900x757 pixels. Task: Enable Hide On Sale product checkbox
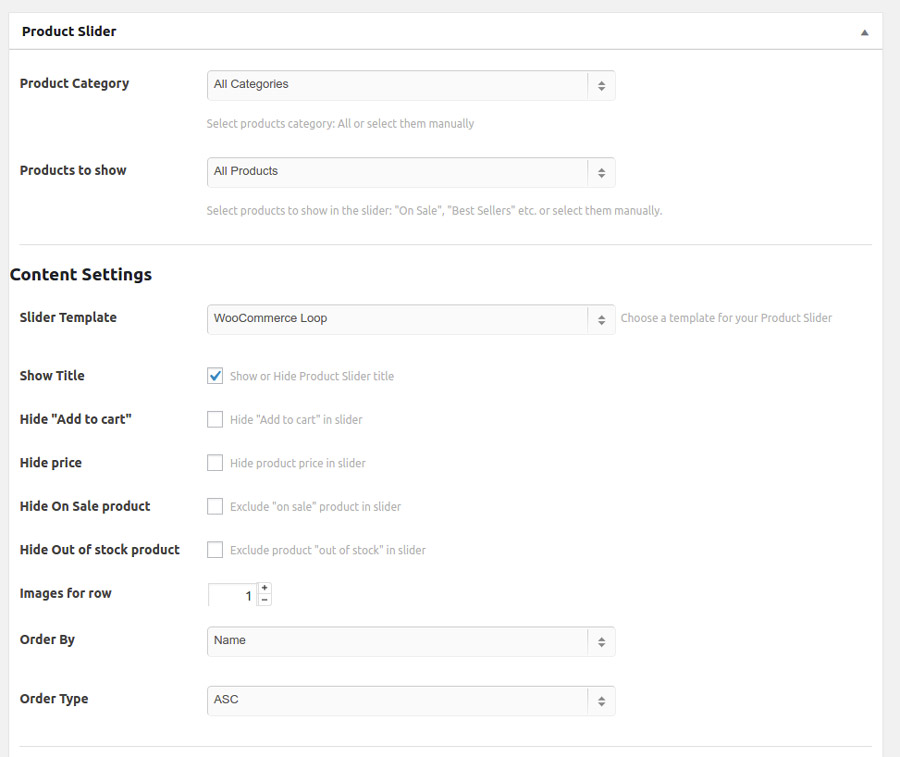click(x=215, y=506)
